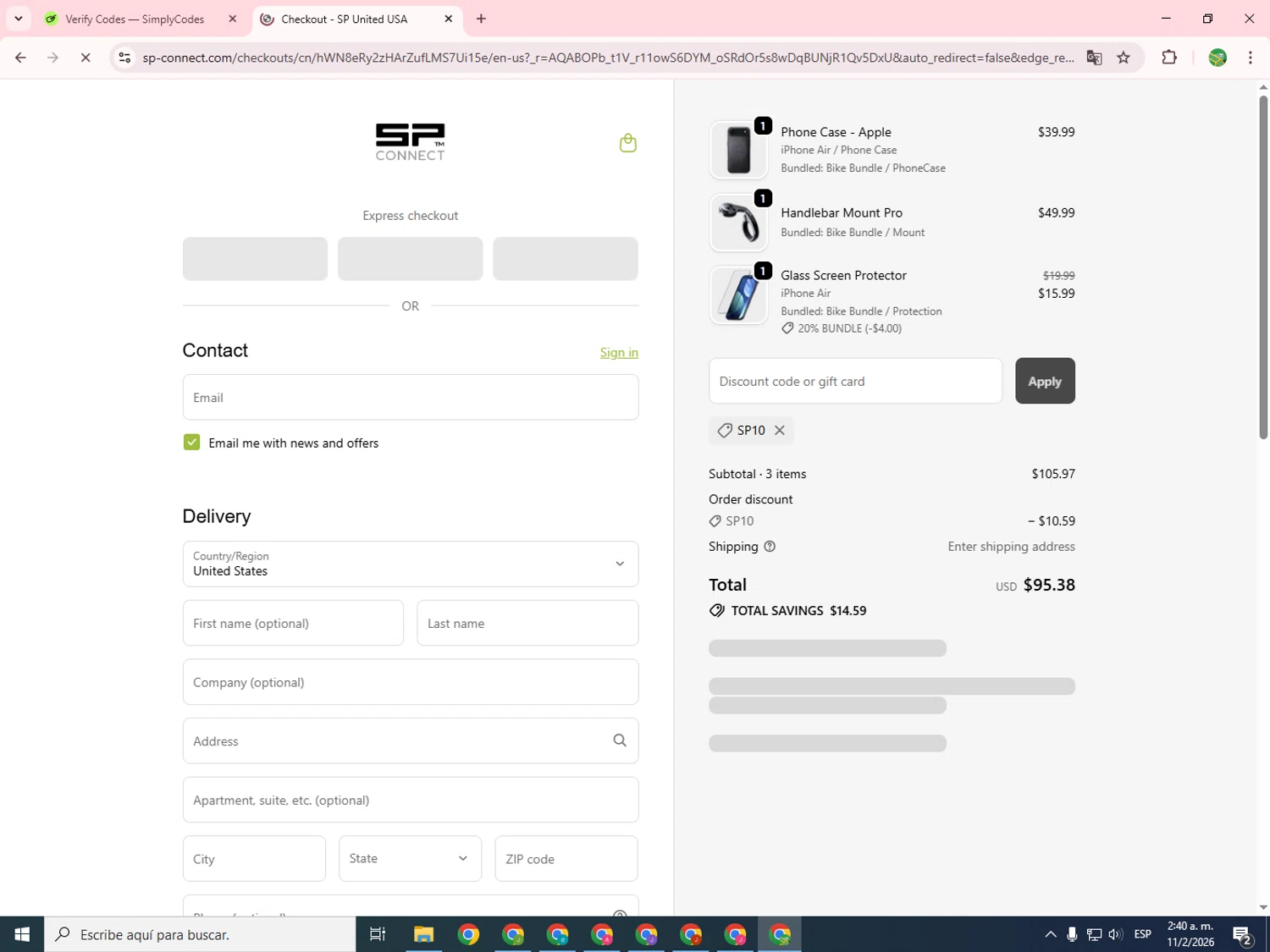Screen dimensions: 1270x952
Task: Open the browser extensions puzzle icon
Action: coord(1169,58)
